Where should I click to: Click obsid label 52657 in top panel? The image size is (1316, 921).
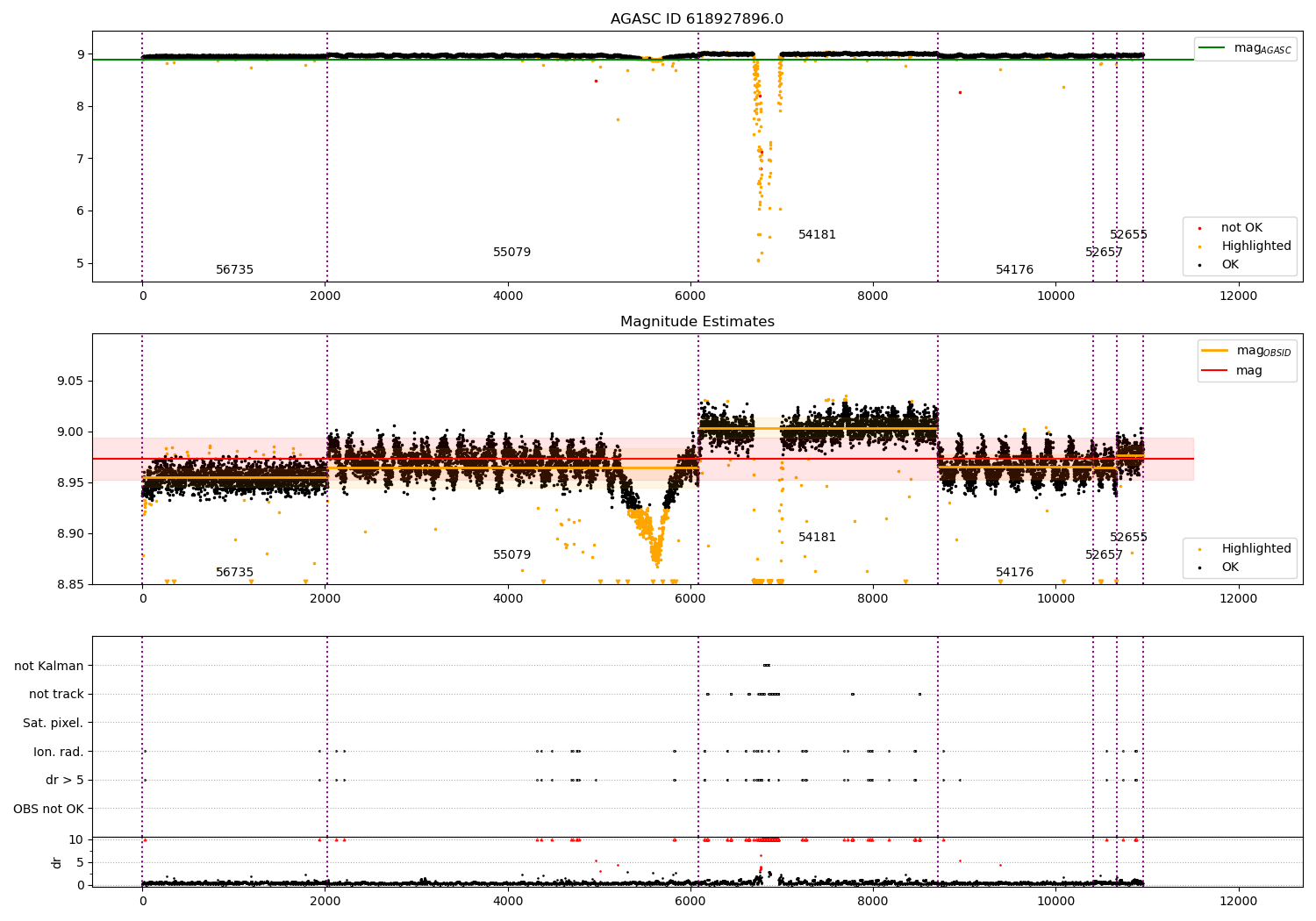[x=1104, y=253]
